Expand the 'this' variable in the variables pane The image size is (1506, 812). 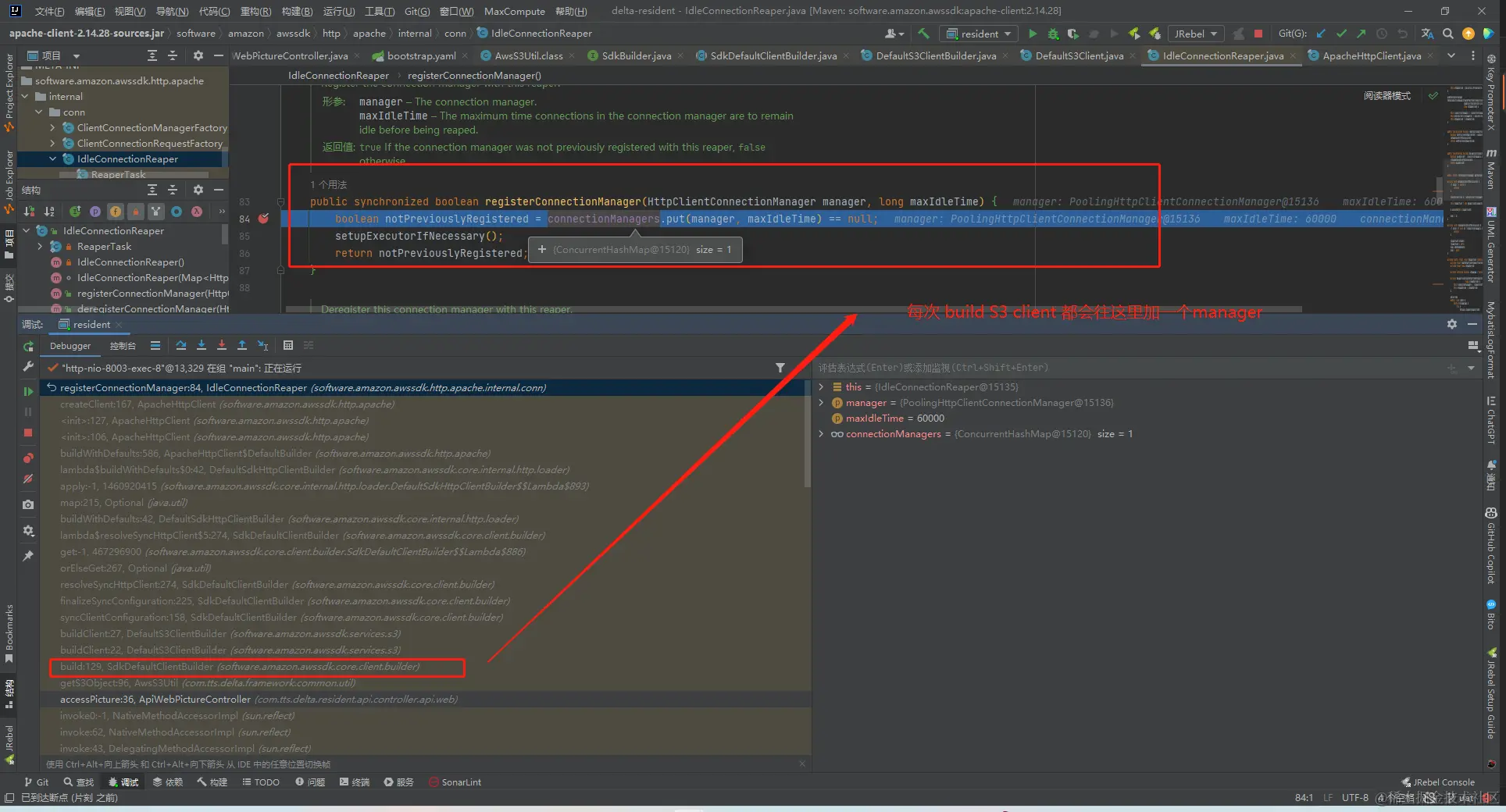tap(821, 387)
